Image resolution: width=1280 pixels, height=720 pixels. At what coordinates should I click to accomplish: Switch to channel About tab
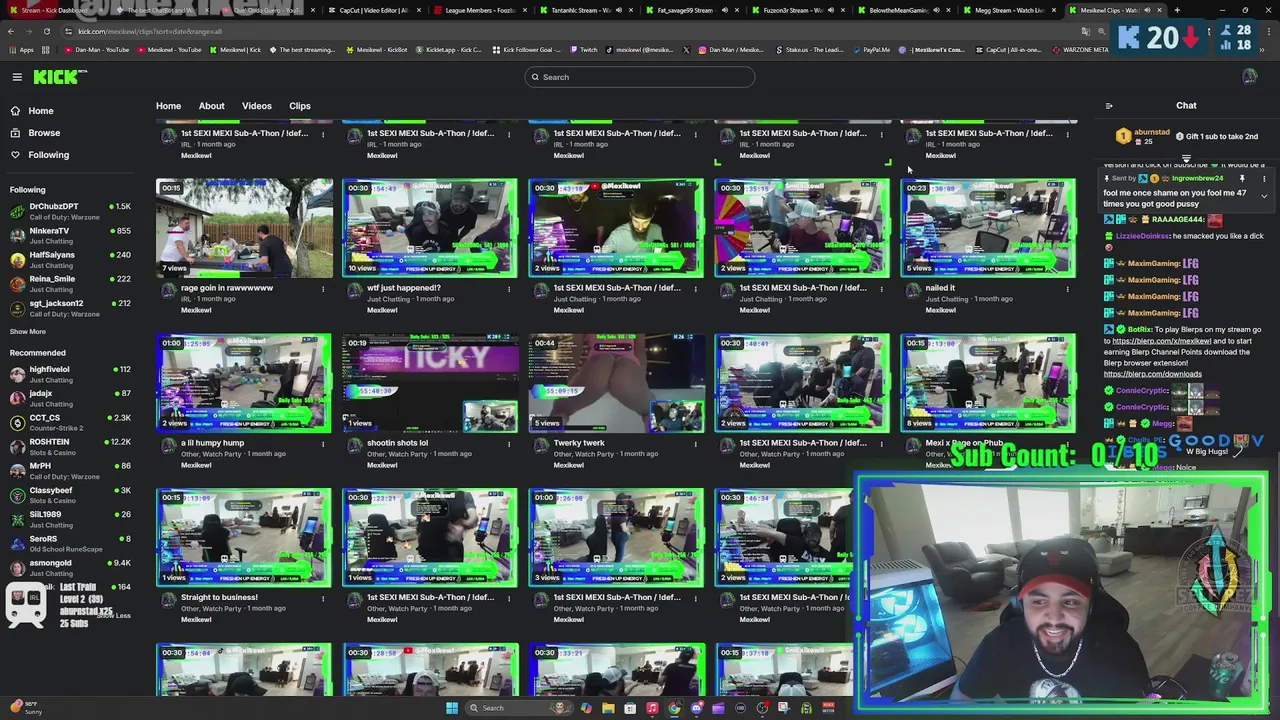pos(211,106)
